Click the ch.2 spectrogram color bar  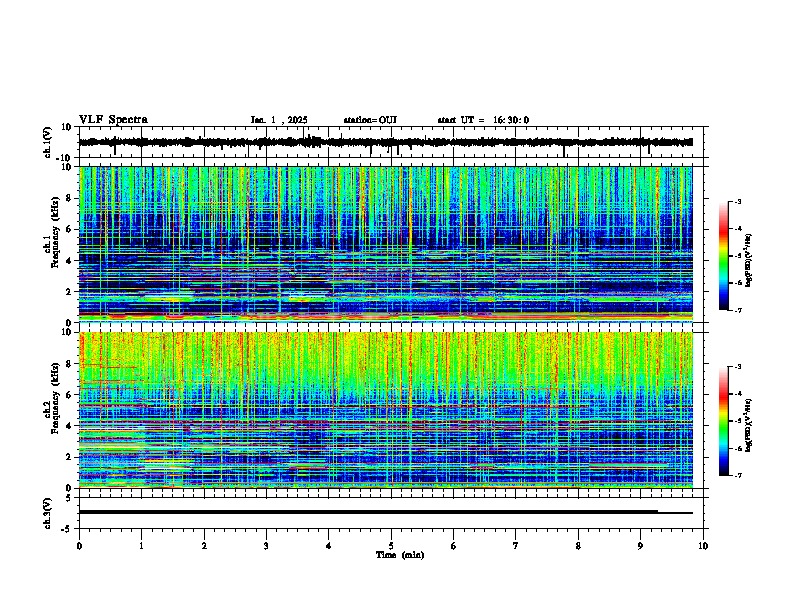(x=724, y=421)
